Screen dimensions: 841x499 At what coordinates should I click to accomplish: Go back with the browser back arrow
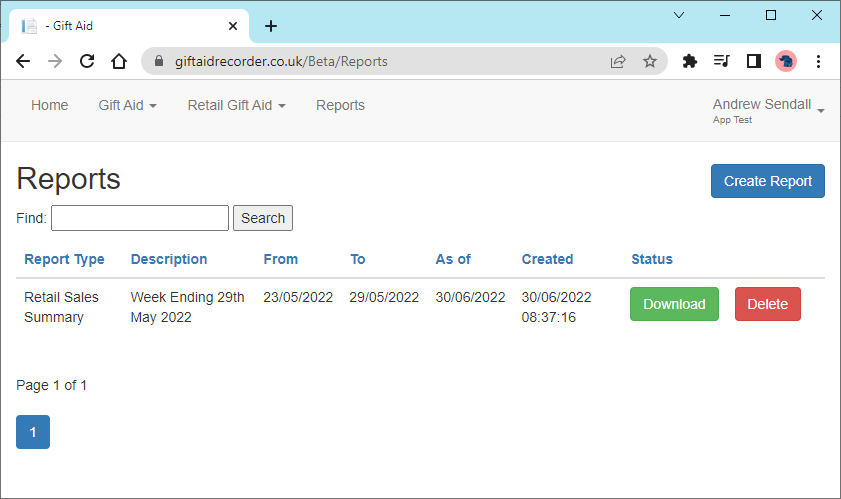pos(23,61)
